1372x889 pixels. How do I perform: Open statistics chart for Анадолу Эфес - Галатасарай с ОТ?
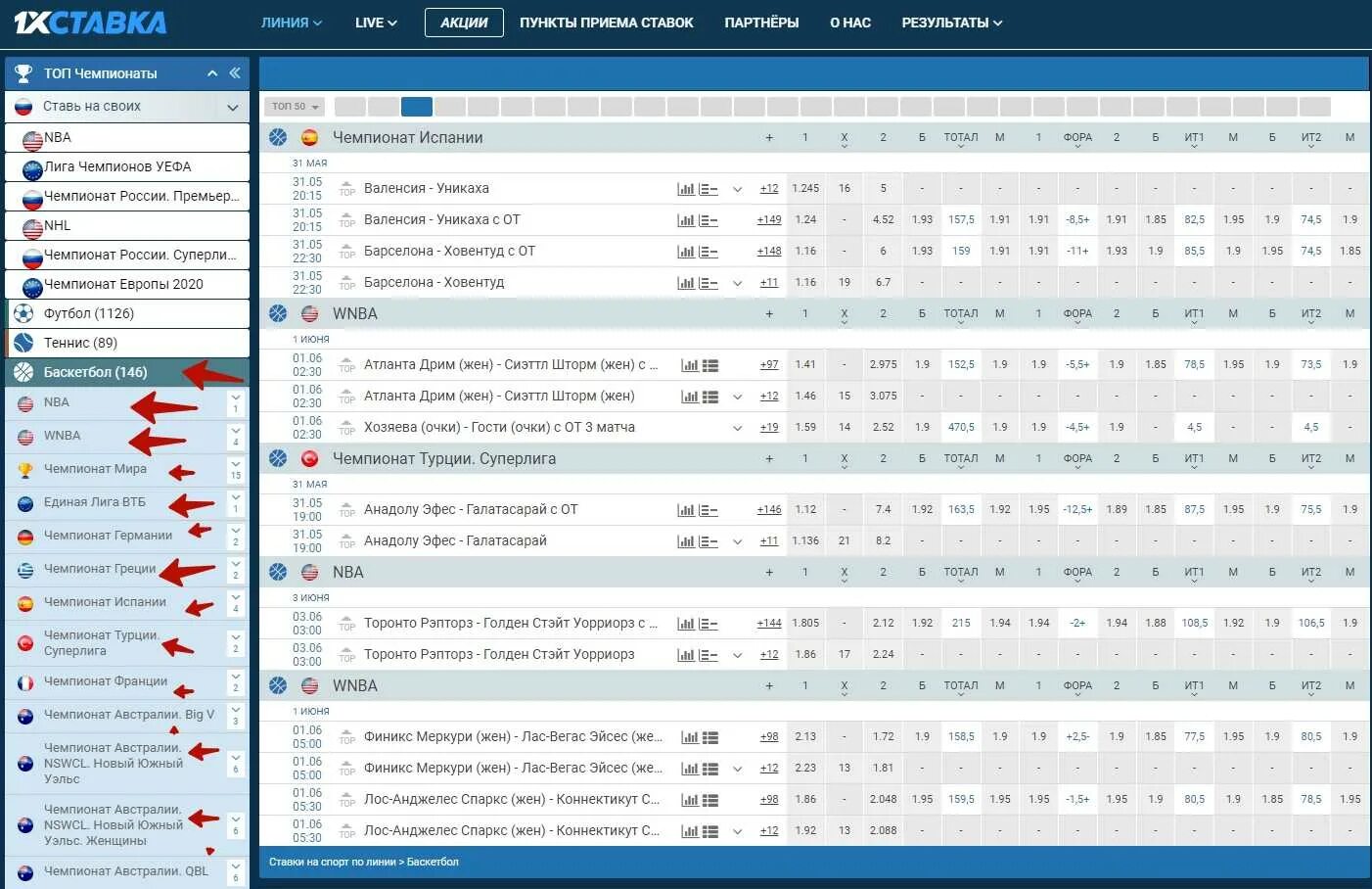click(x=686, y=510)
